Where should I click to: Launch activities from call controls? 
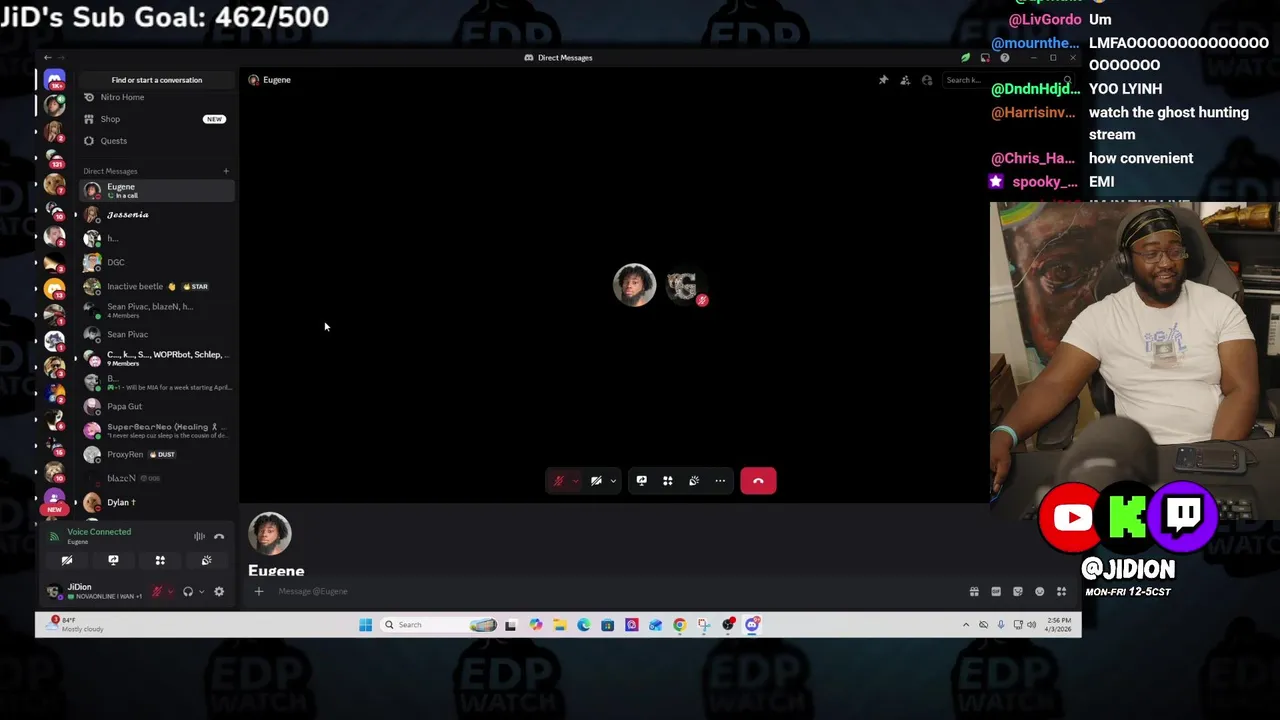[668, 481]
